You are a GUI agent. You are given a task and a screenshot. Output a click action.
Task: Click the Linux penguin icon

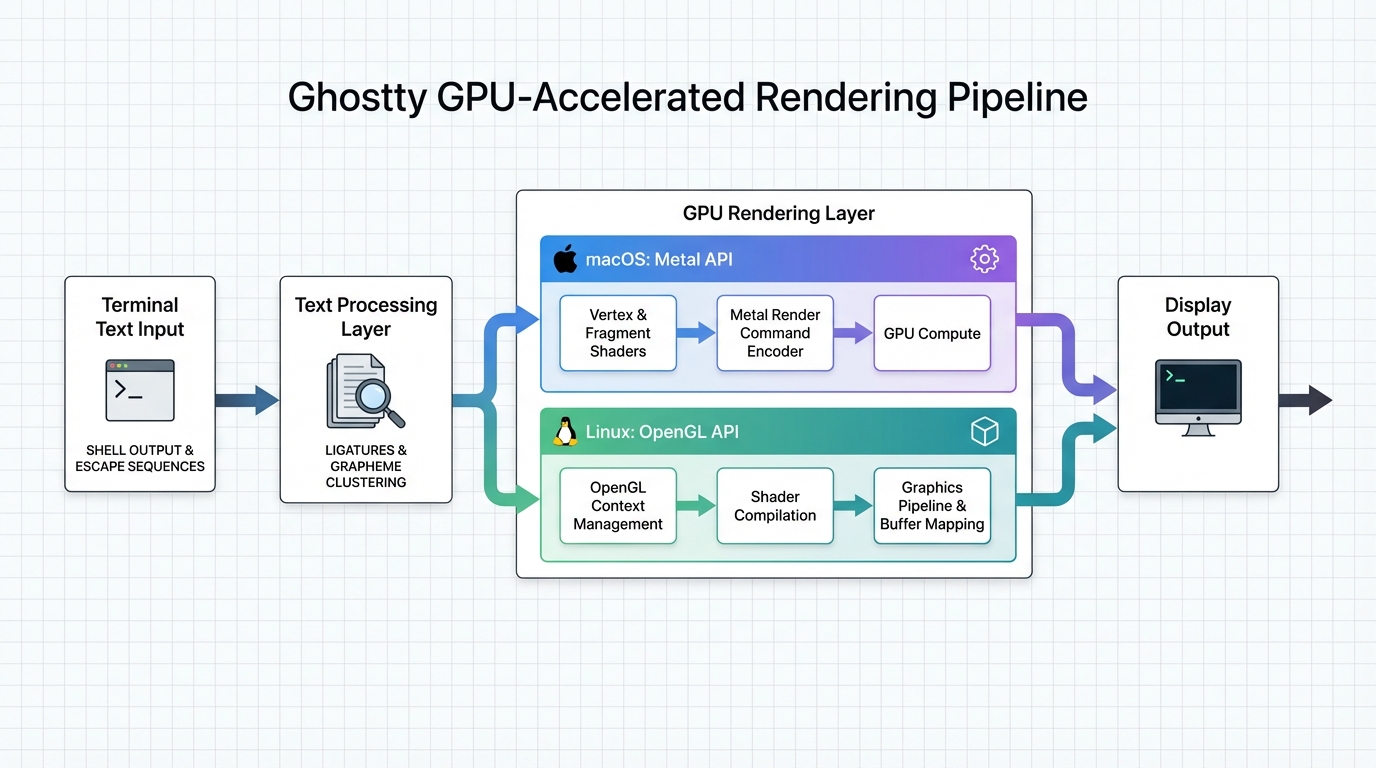pyautogui.click(x=566, y=432)
